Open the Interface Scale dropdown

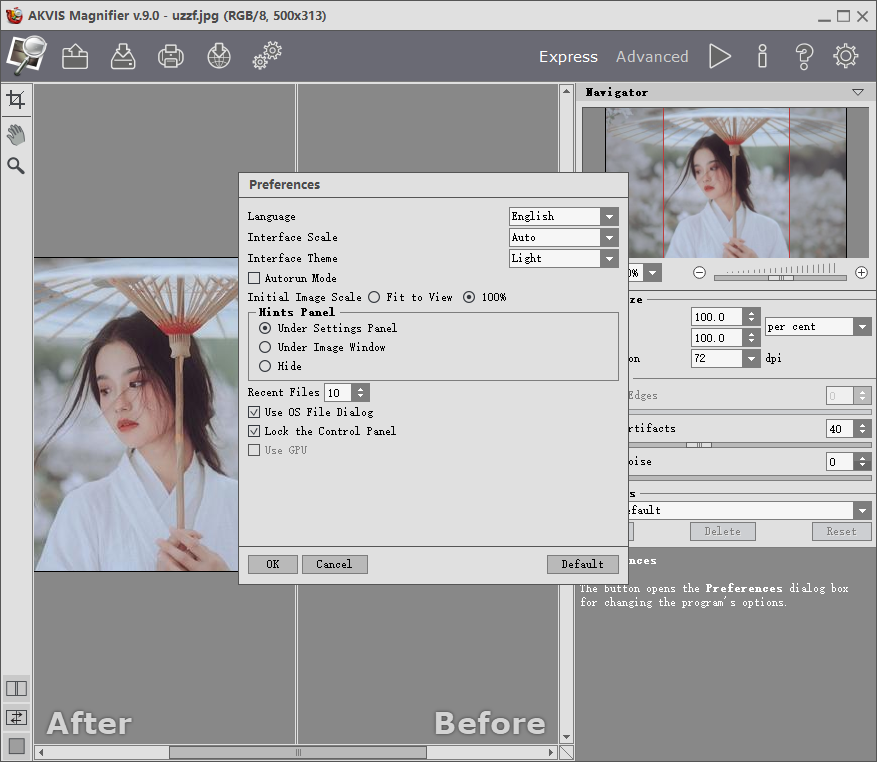564,238
